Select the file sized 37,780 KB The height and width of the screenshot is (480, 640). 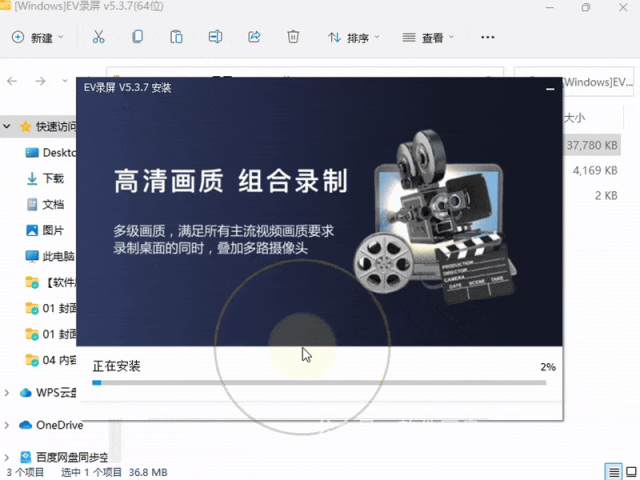(592, 145)
